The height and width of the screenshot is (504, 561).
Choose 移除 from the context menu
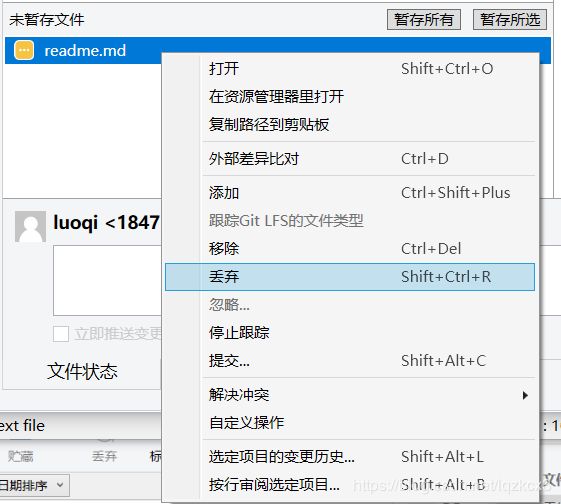pos(350,249)
